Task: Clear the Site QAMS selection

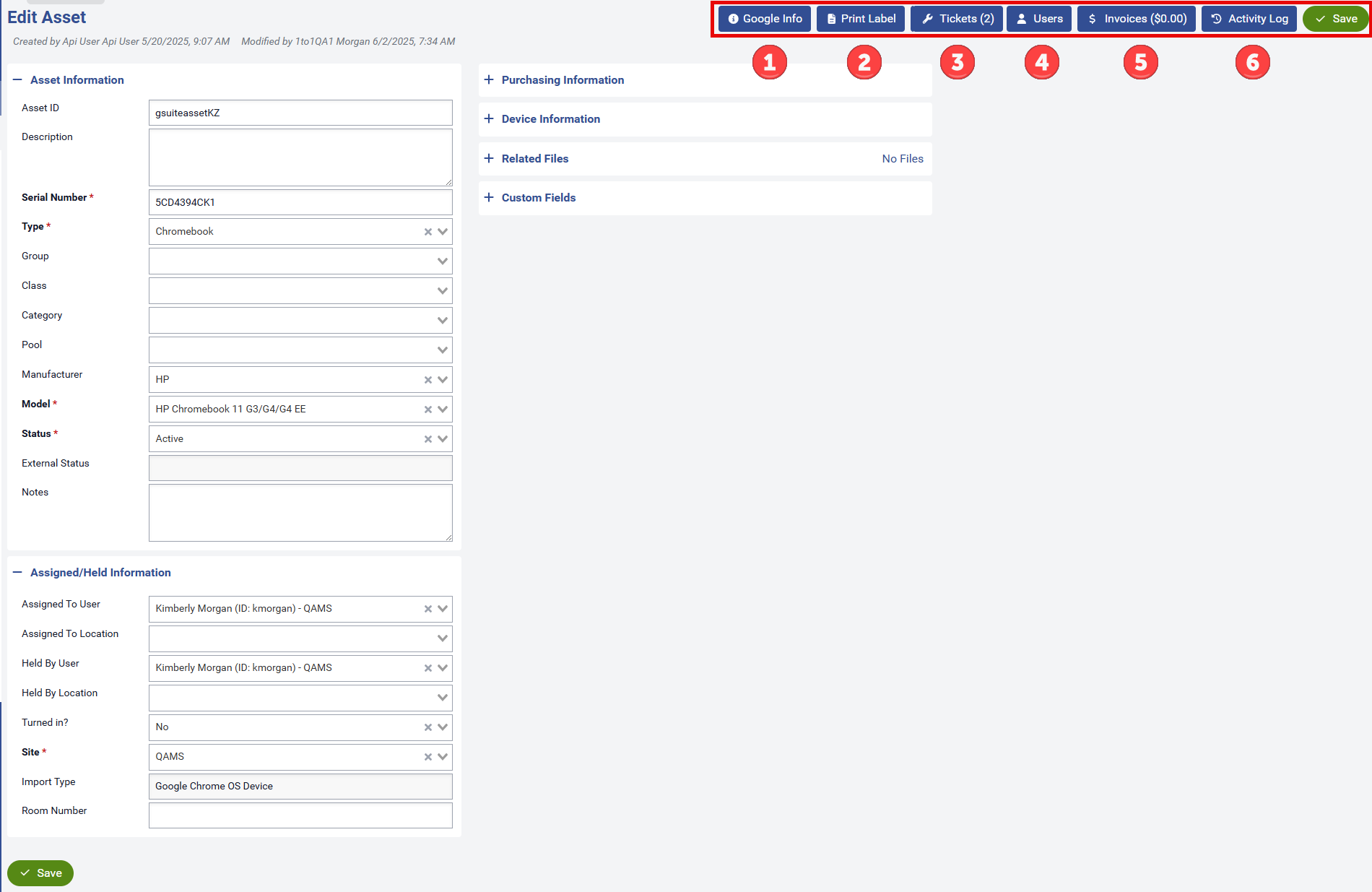Action: tap(428, 757)
